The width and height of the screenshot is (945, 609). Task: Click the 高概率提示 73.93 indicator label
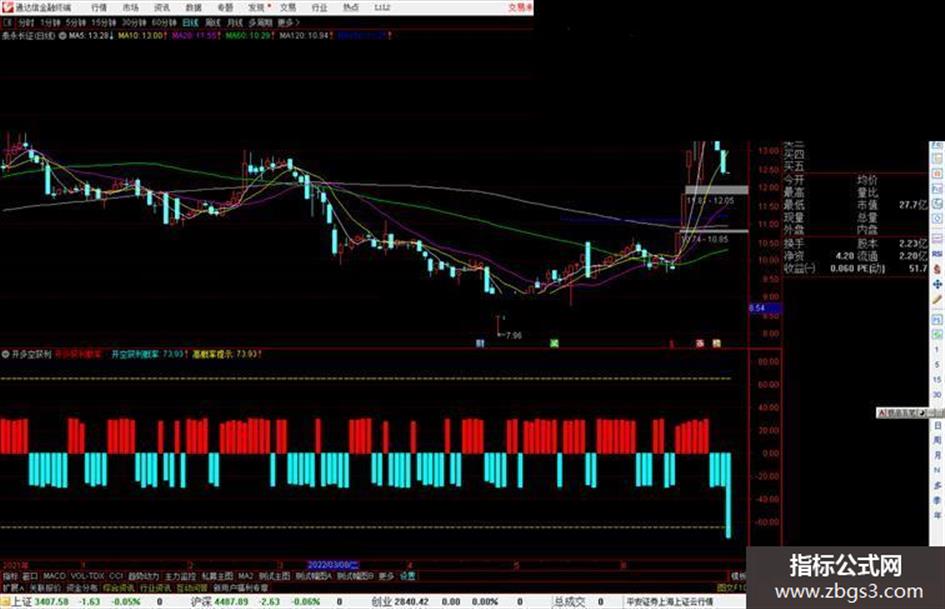tap(227, 355)
